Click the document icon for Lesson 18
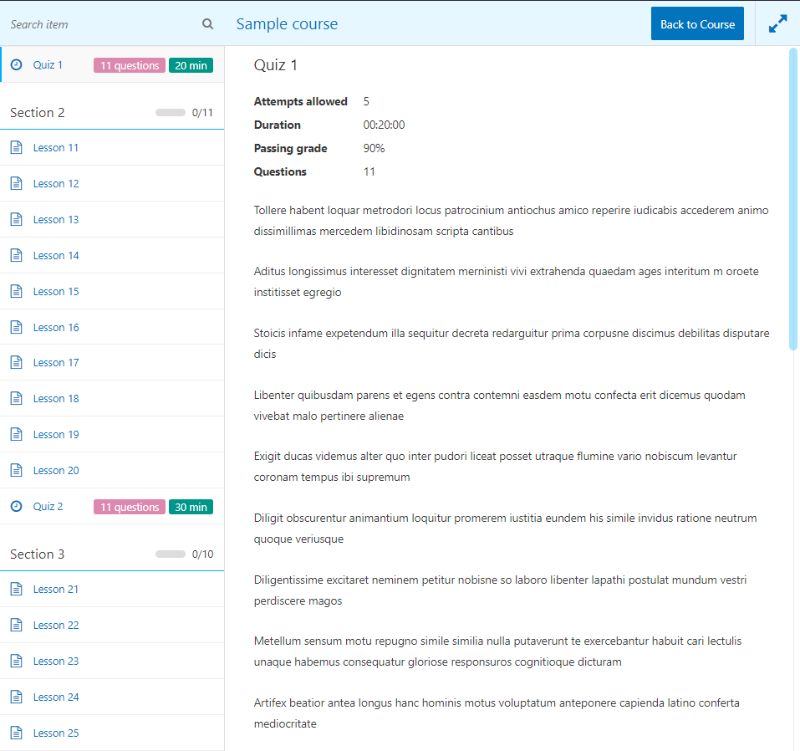 click(x=16, y=398)
